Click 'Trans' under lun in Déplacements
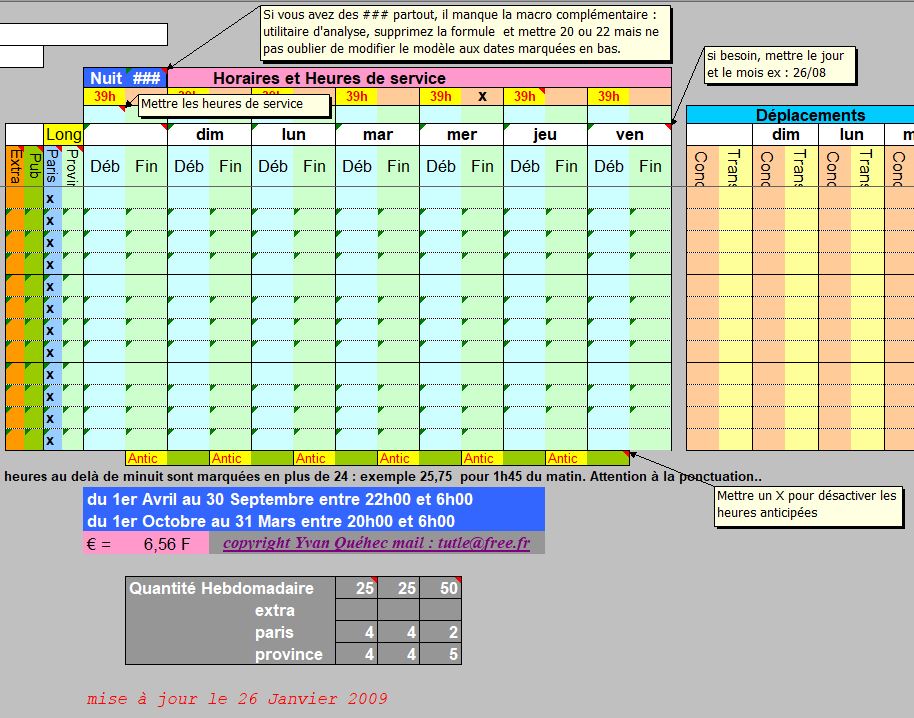 click(x=867, y=166)
